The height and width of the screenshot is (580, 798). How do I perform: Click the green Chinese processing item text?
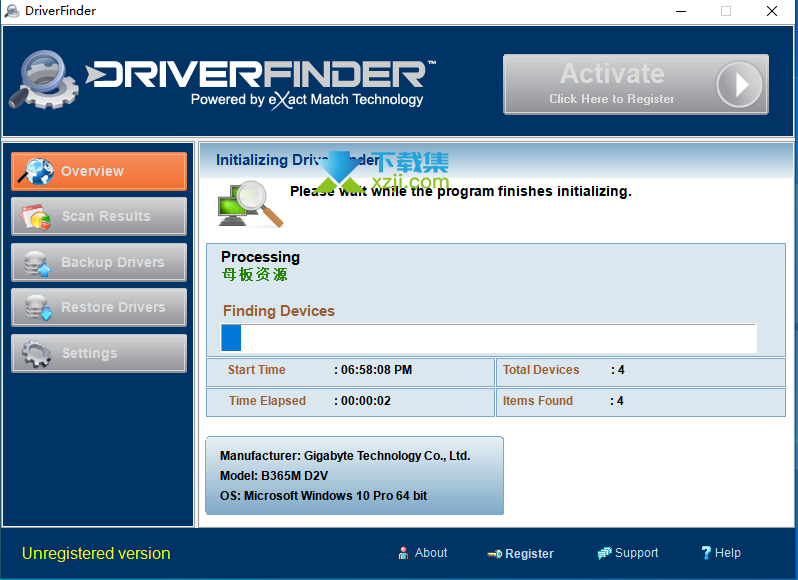coord(254,275)
